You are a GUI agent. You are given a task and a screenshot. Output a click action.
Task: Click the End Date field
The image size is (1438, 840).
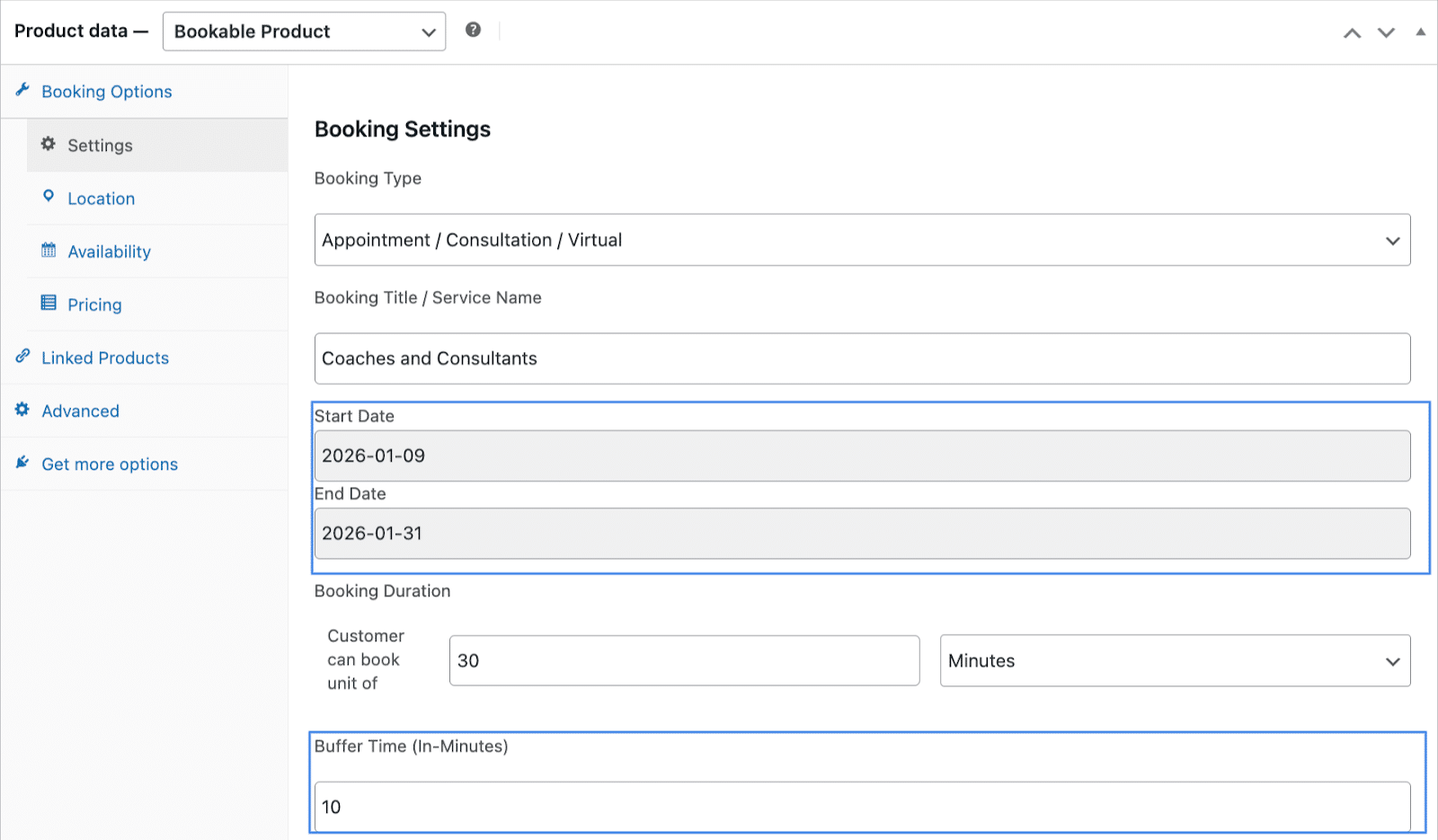click(x=862, y=534)
